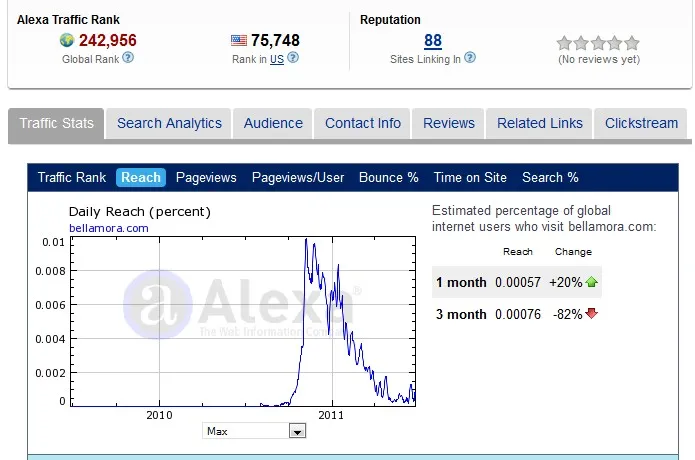695x460 pixels.
Task: Click the bellamora.com chart legend link
Action: pos(109,228)
